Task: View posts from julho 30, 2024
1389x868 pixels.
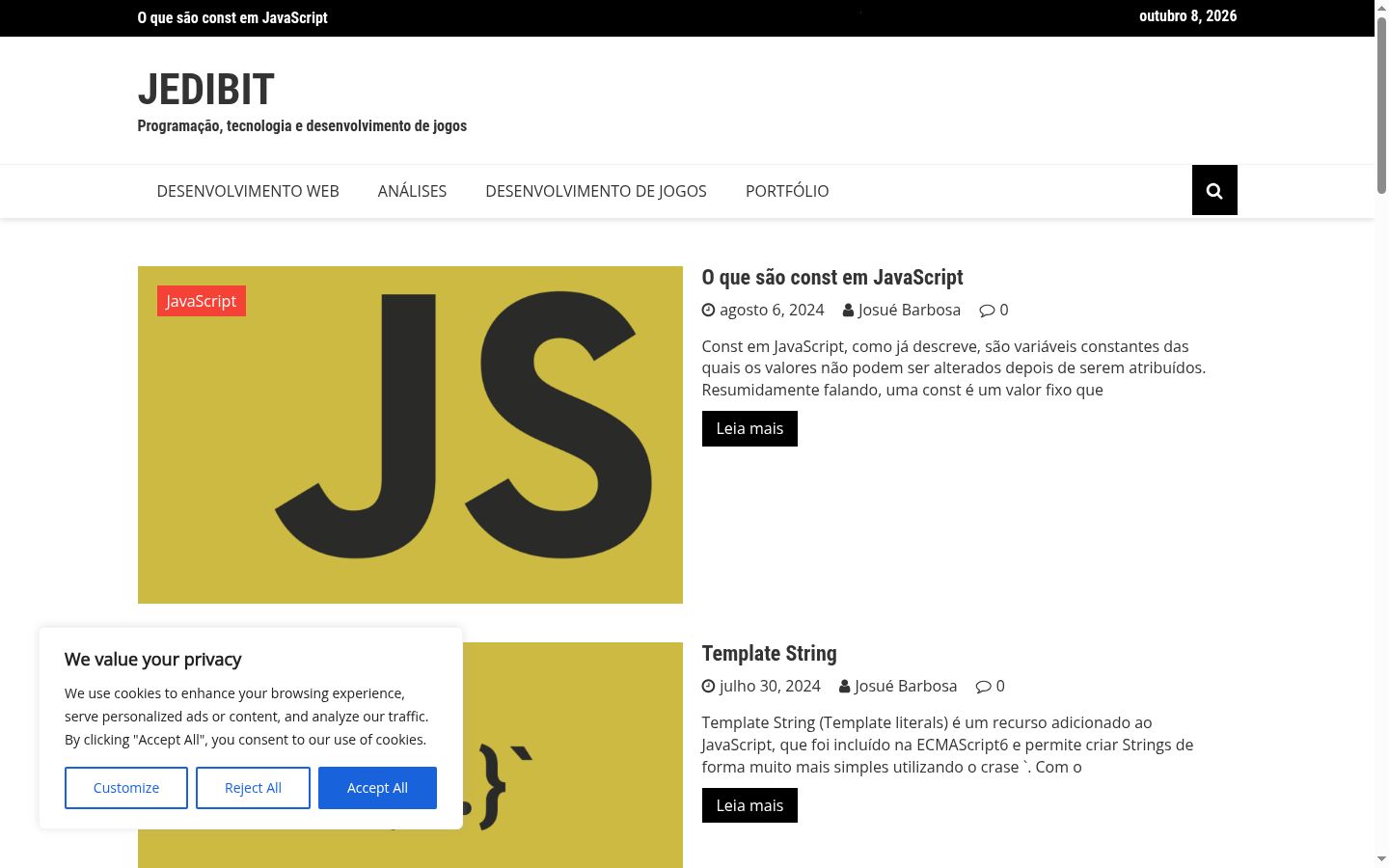Action: (x=770, y=686)
